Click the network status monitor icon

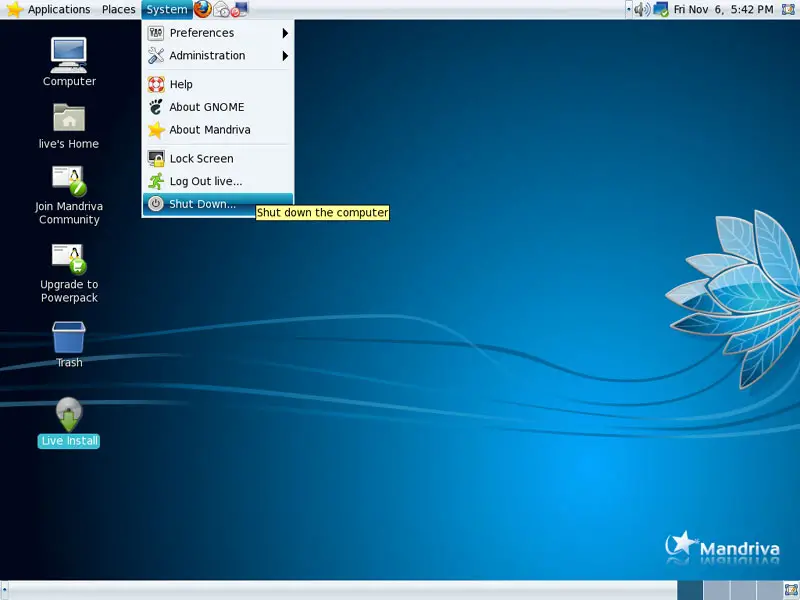(661, 9)
